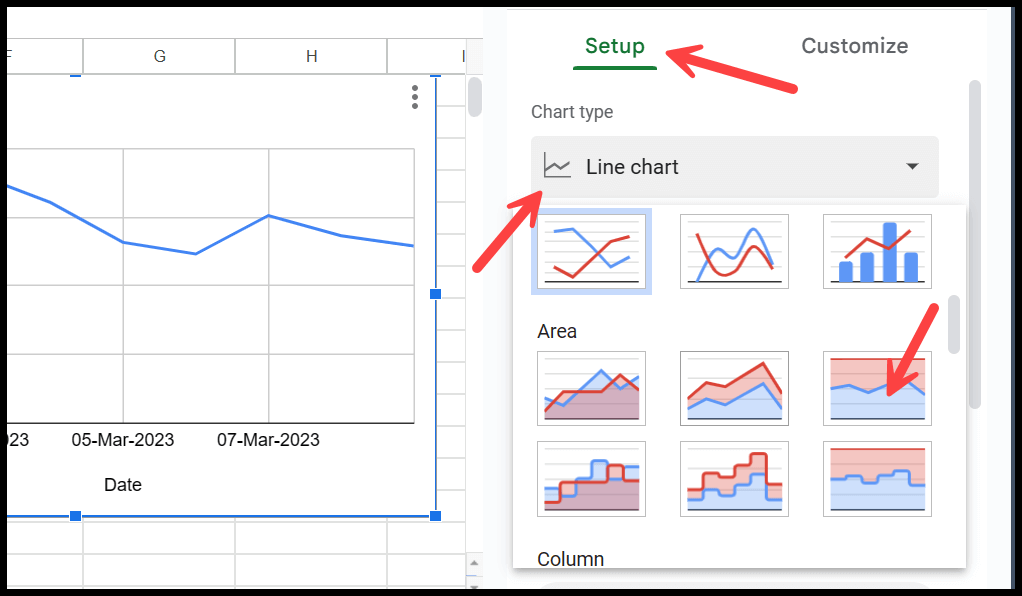
Task: Click the 05-Mar-2023 axis label
Action: [x=123, y=440]
